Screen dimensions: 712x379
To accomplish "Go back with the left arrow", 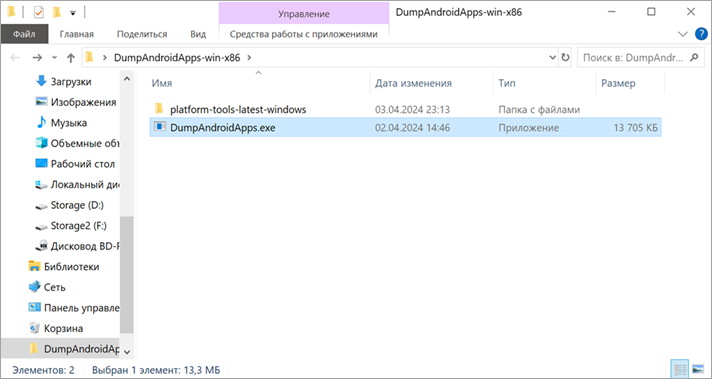I will pos(15,58).
